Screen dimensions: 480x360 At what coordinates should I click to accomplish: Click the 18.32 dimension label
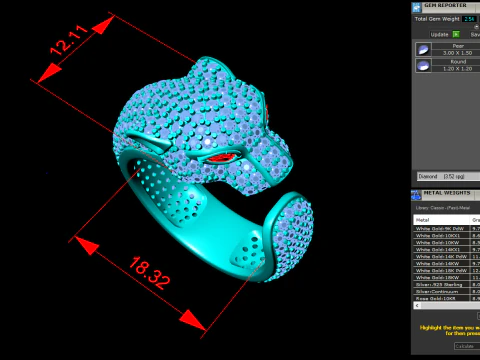tap(150, 273)
